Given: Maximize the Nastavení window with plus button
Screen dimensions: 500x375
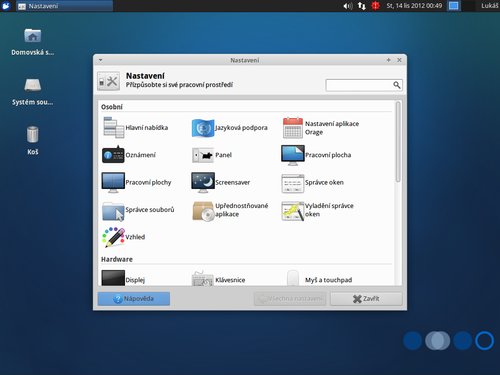Looking at the screenshot, I should (388, 60).
